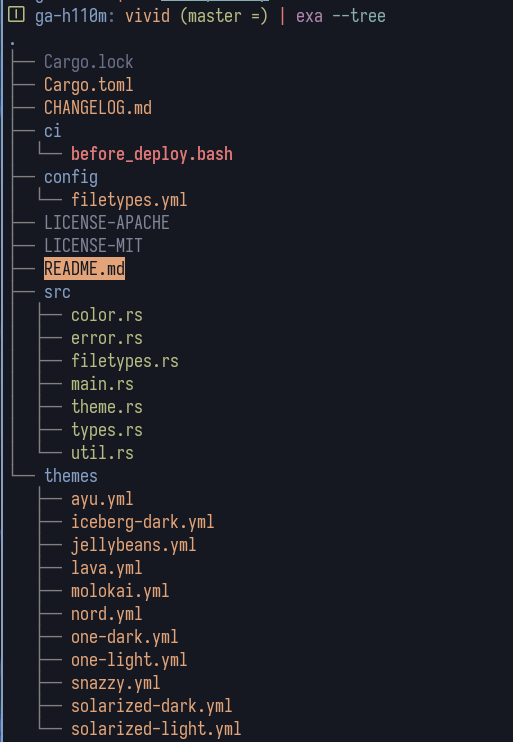Click the --tree flag

359,17
